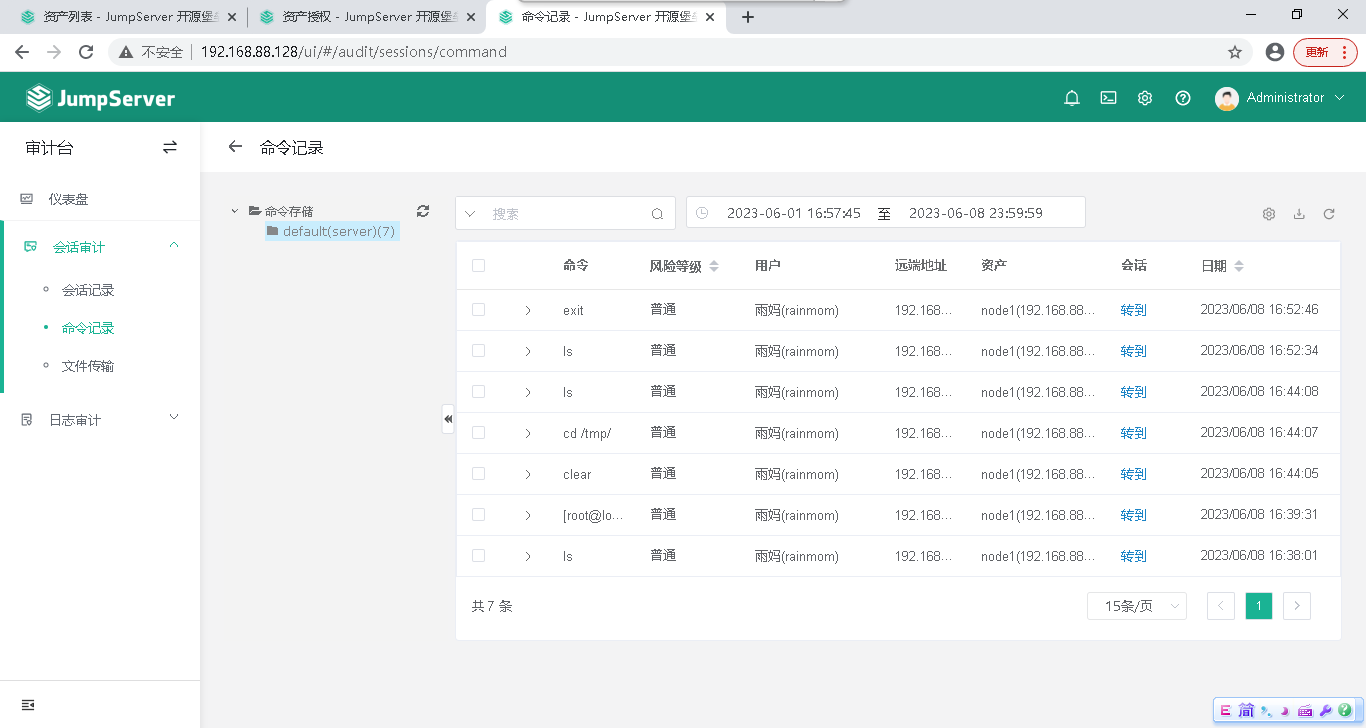The height and width of the screenshot is (728, 1366).
Task: Open the search filter dropdown
Action: (x=470, y=214)
